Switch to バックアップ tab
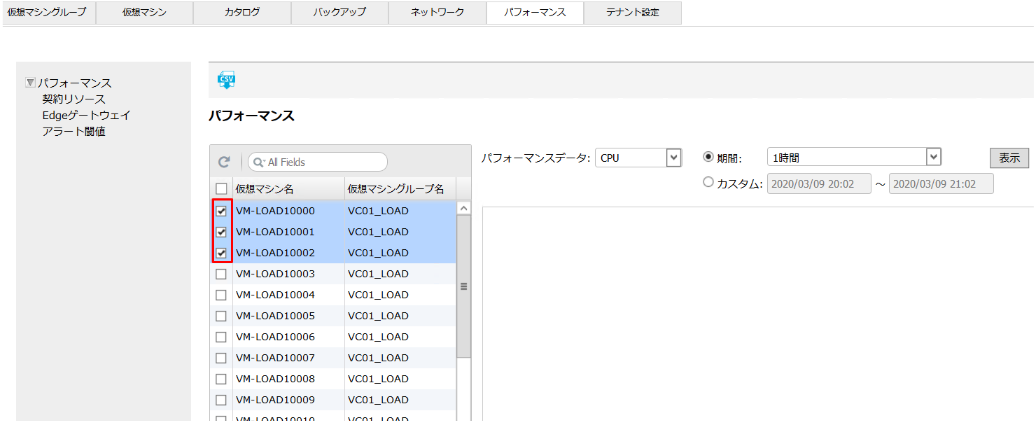Screen dimensions: 1034x421 (340, 13)
